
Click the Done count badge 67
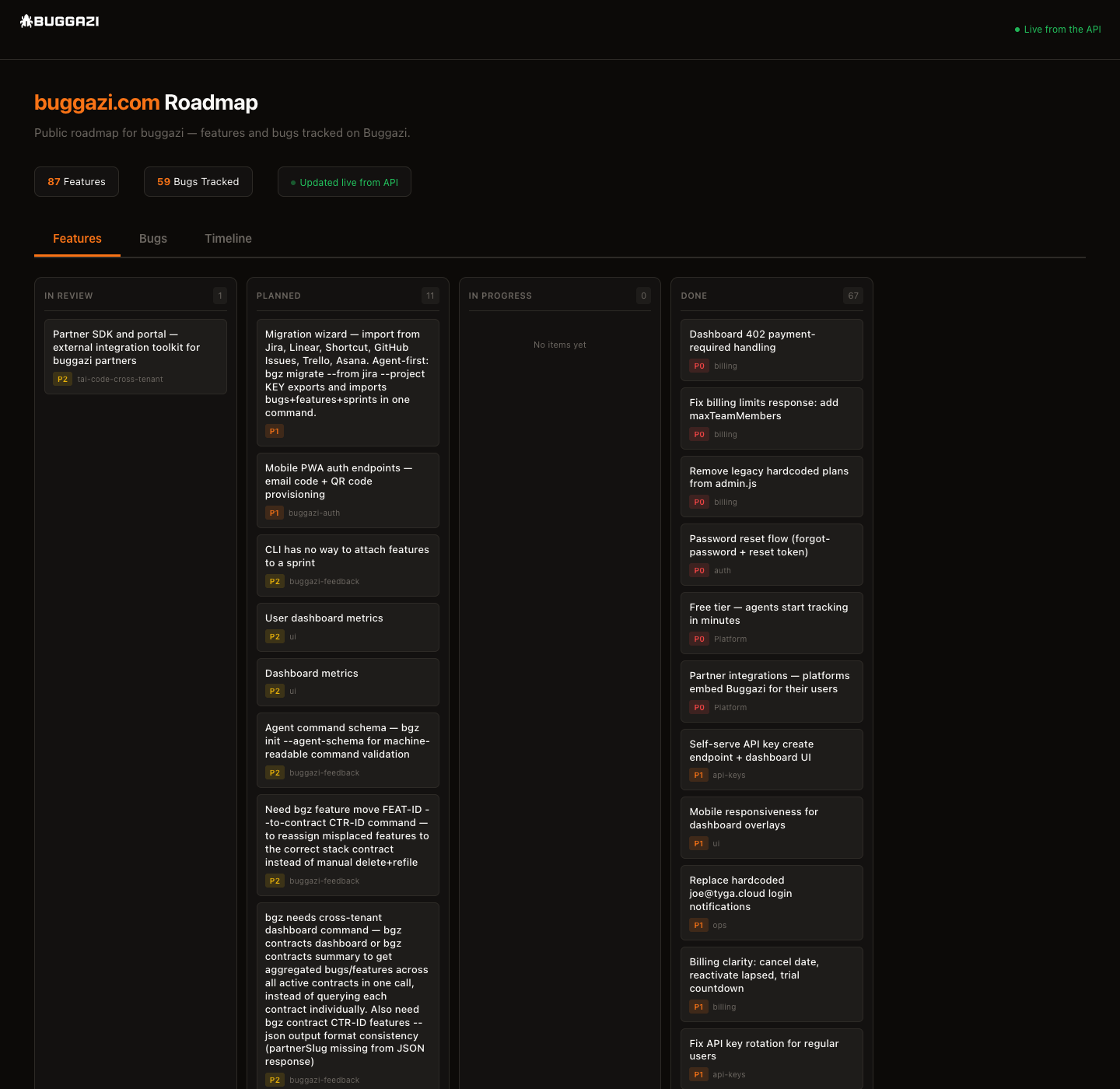[x=853, y=296]
